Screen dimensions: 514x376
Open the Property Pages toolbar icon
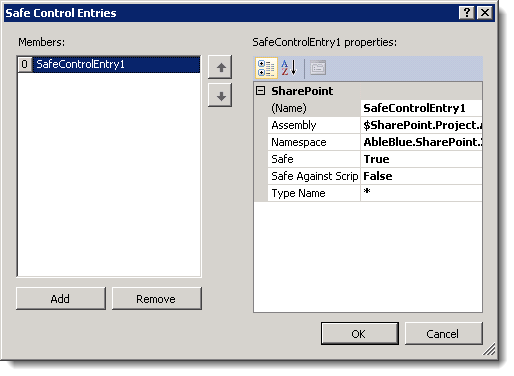318,68
